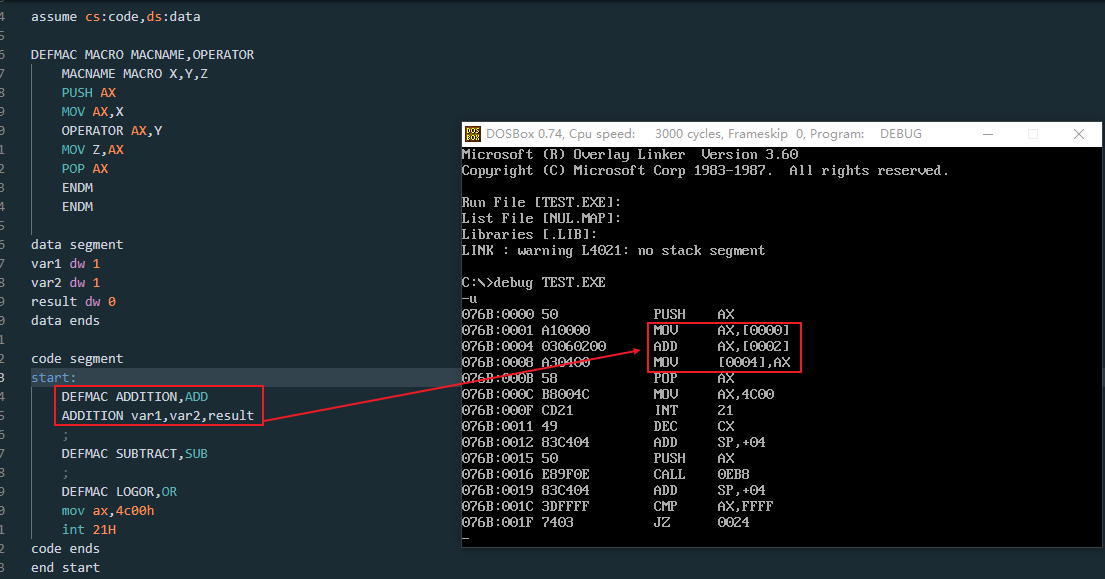Click the 'MOV AX,4C00' disassembly row

pos(618,394)
